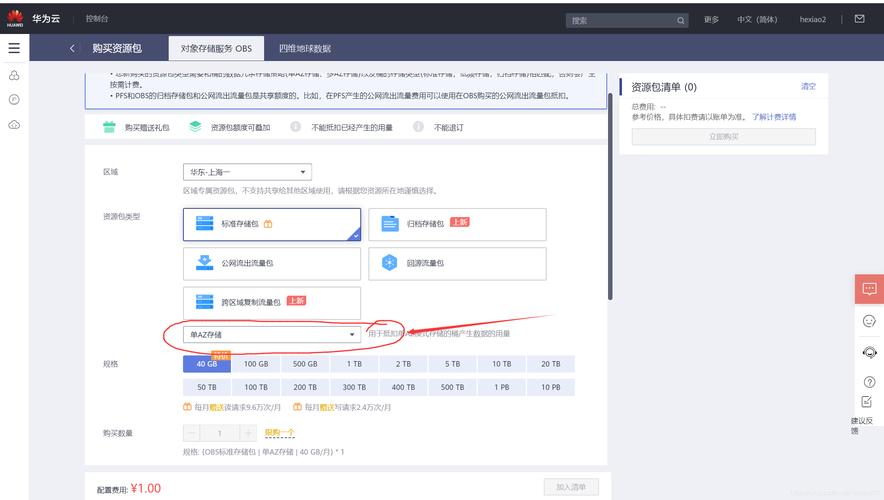
Task: Open the 华东-上海一 region dropdown
Action: click(247, 172)
